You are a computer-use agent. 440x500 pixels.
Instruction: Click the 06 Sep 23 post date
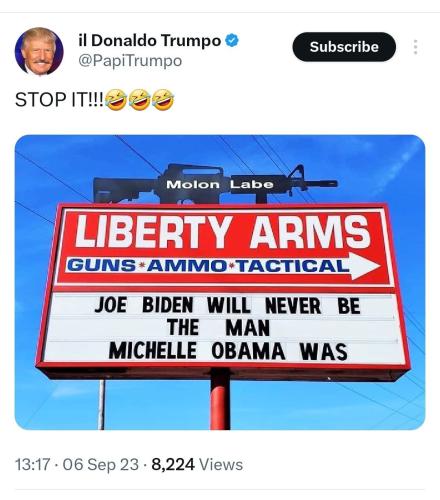point(101,464)
